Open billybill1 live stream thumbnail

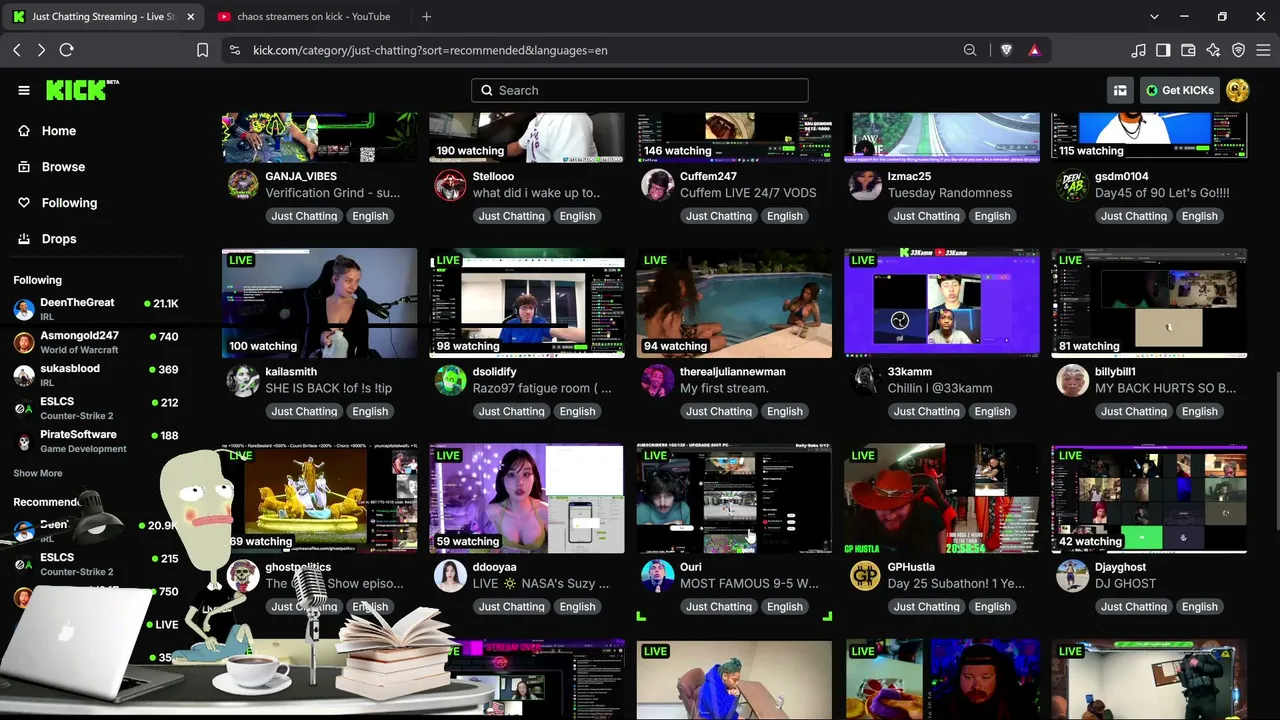pyautogui.click(x=1149, y=303)
